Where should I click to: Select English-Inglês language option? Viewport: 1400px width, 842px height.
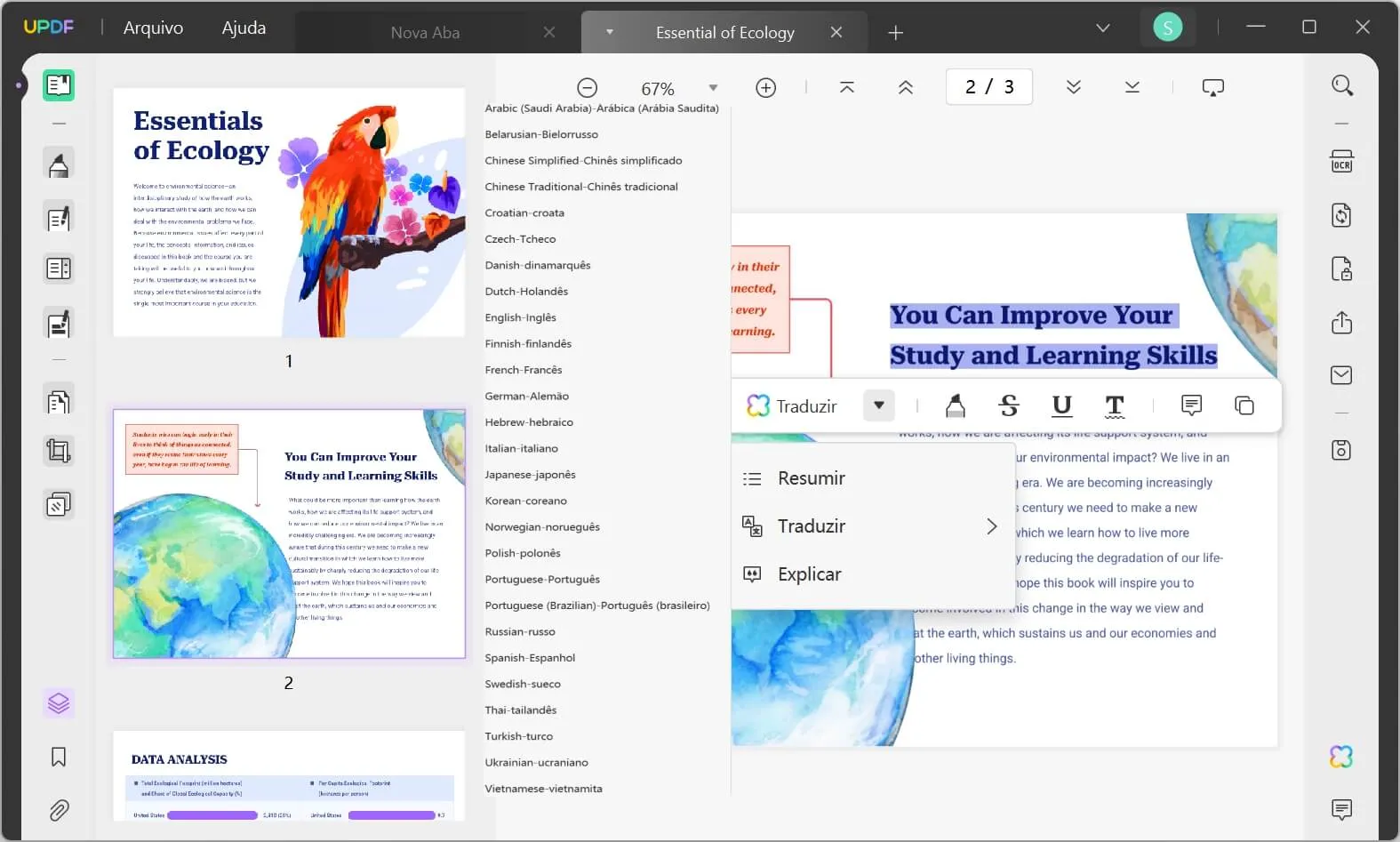coord(521,317)
